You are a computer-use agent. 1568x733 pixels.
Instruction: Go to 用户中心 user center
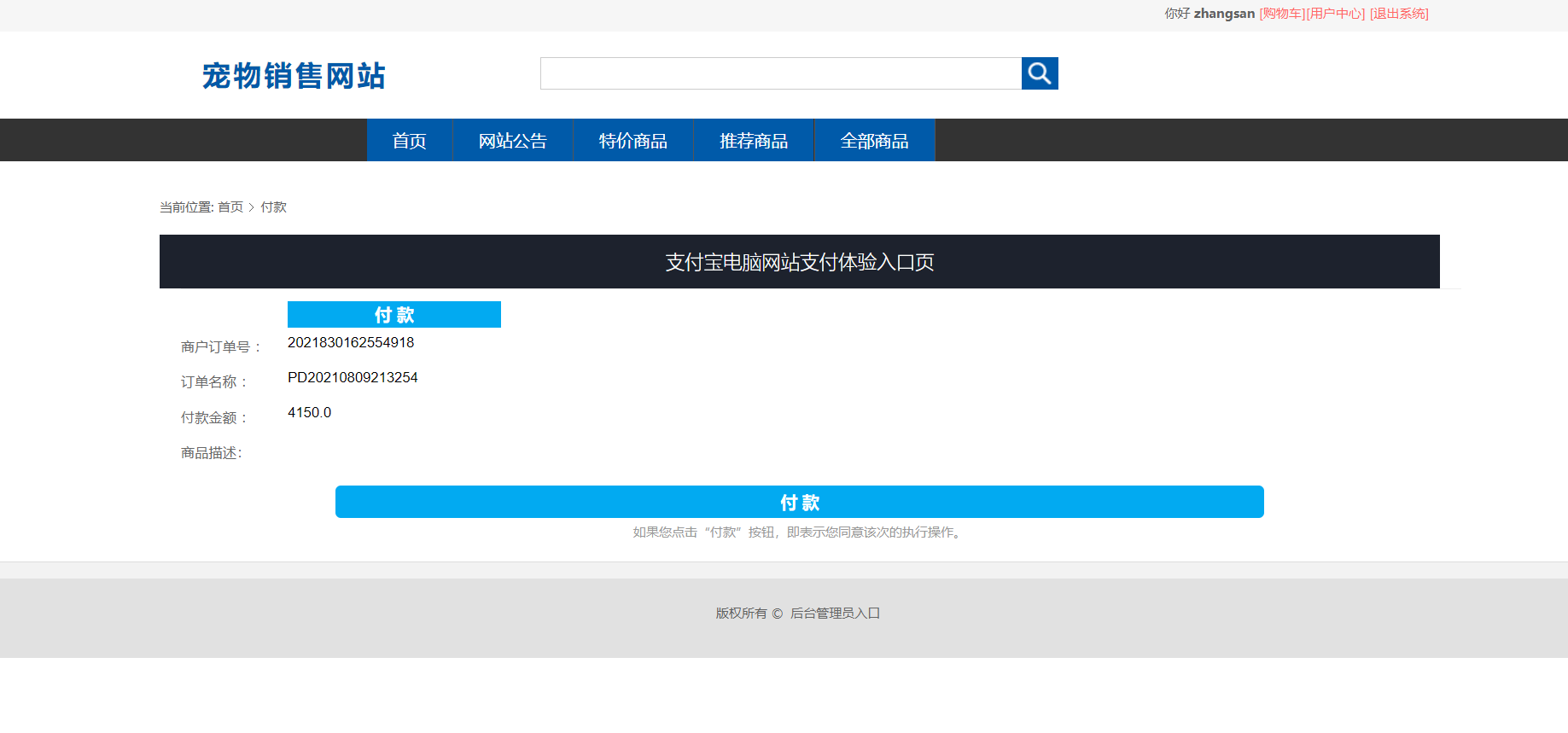[1336, 14]
